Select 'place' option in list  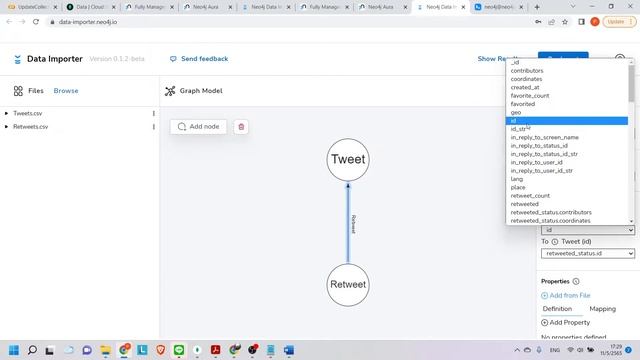pos(567,188)
